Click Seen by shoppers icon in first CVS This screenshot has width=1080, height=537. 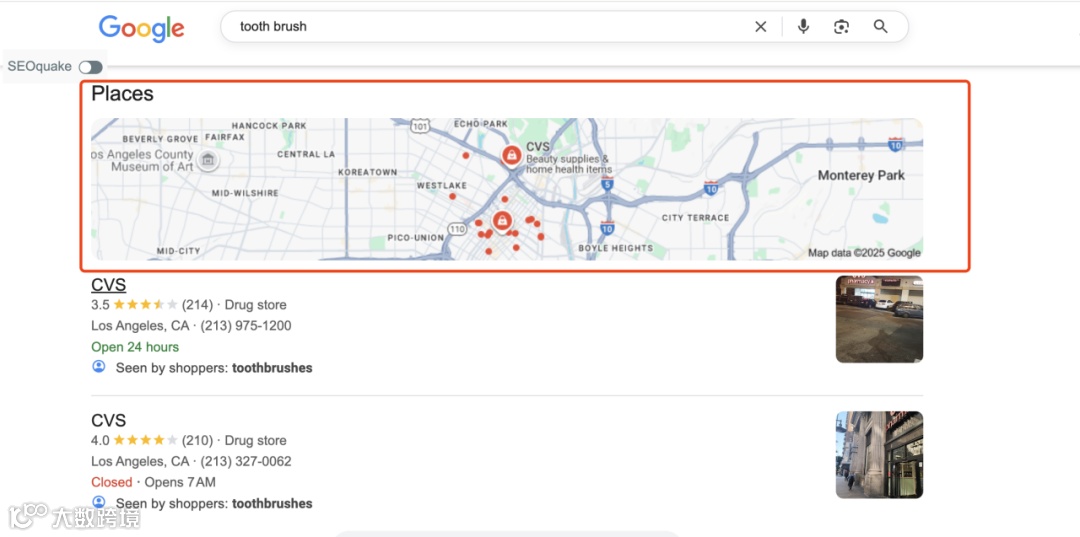point(98,367)
